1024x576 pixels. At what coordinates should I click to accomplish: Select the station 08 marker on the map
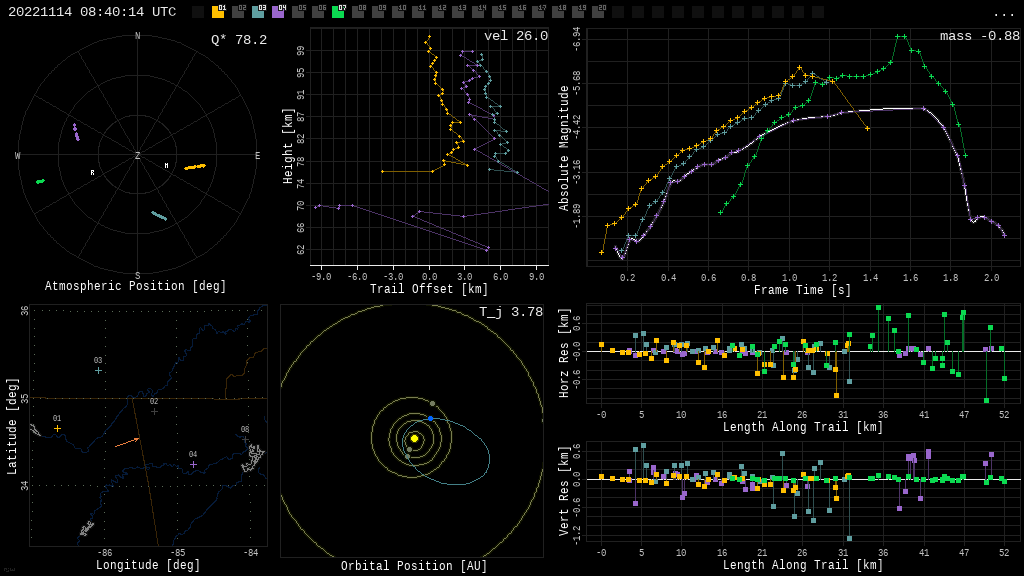click(x=245, y=439)
